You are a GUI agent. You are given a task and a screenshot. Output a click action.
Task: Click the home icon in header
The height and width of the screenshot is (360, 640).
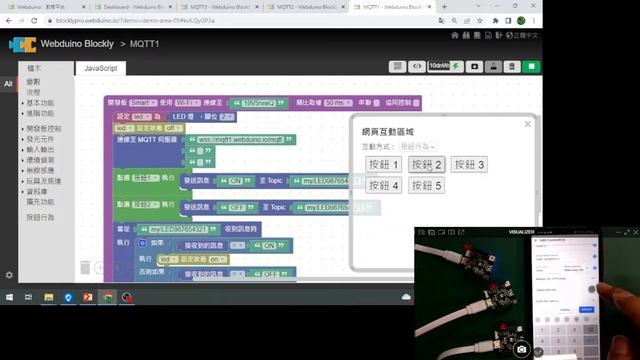[x=455, y=36]
